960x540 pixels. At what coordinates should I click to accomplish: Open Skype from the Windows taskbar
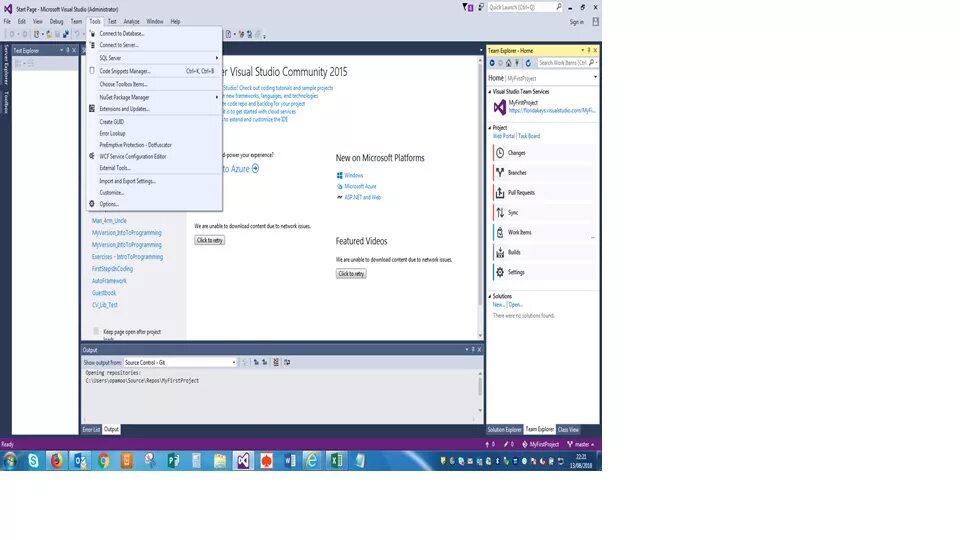33,460
